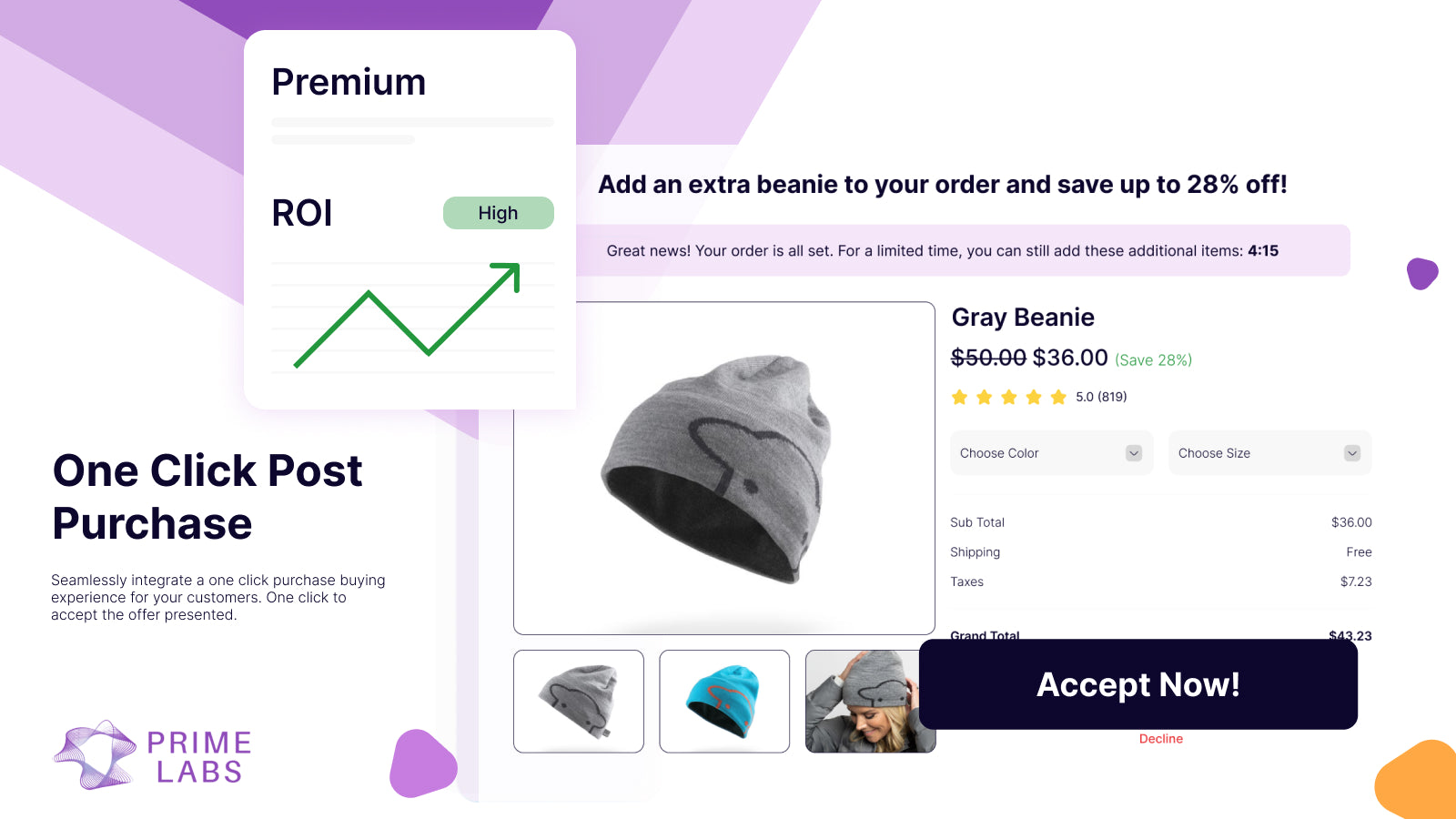This screenshot has width=1456, height=819.
Task: Click the chevron on the Choose Size selector
Action: [x=1352, y=452]
